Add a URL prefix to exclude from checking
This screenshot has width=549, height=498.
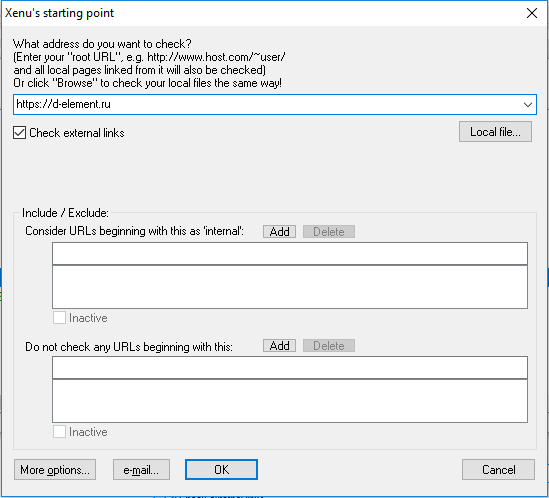(279, 346)
